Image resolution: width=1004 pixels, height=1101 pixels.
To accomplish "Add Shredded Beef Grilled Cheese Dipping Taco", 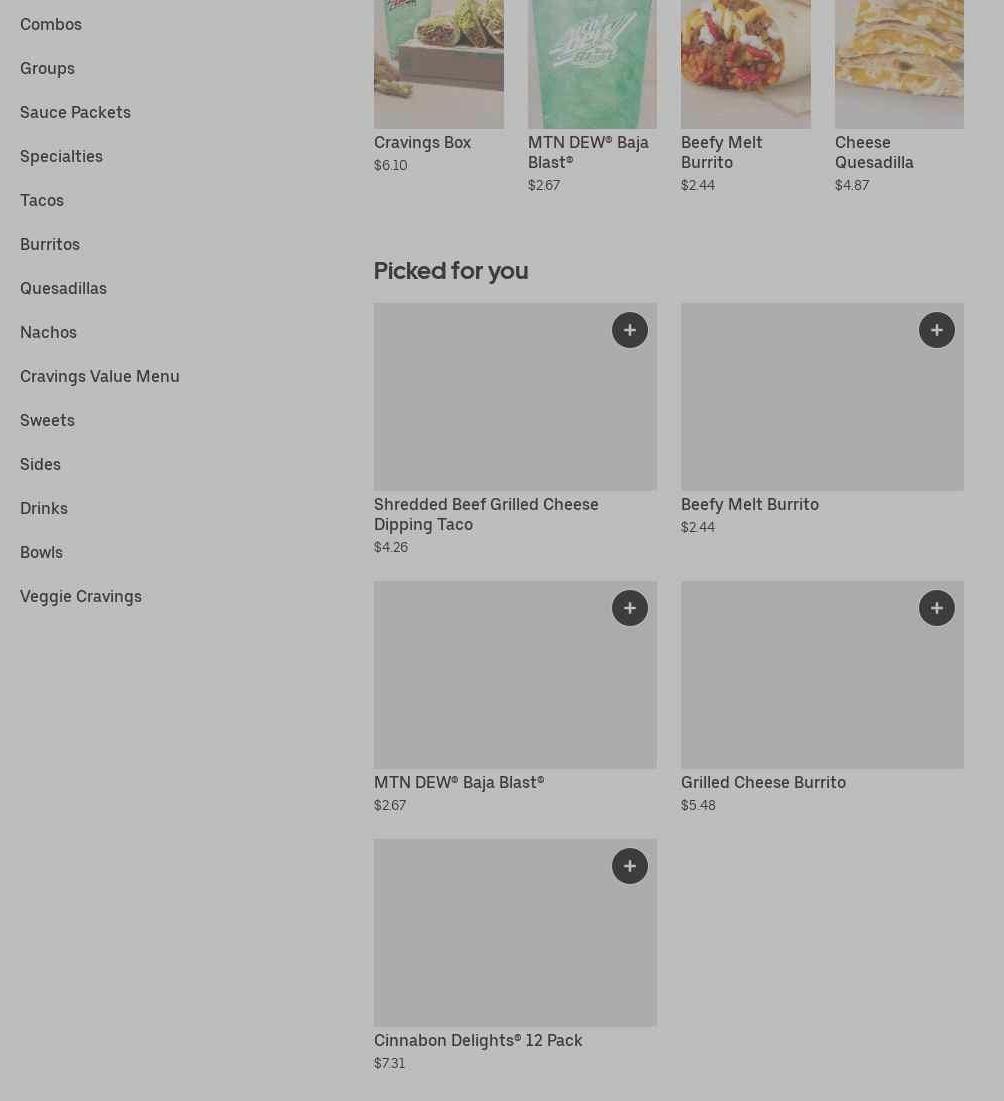I will click(x=629, y=330).
